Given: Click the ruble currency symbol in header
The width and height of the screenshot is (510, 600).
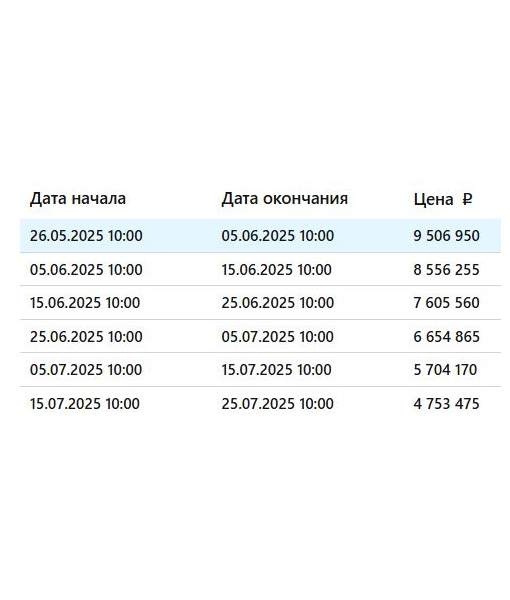Looking at the screenshot, I should coord(467,199).
